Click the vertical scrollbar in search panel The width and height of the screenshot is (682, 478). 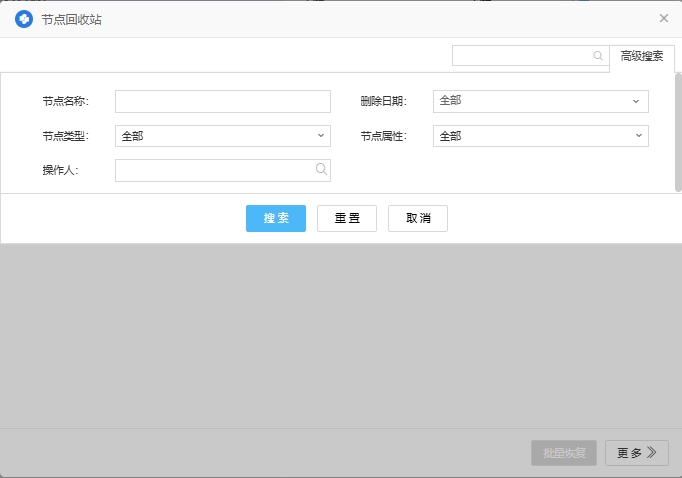(x=678, y=130)
